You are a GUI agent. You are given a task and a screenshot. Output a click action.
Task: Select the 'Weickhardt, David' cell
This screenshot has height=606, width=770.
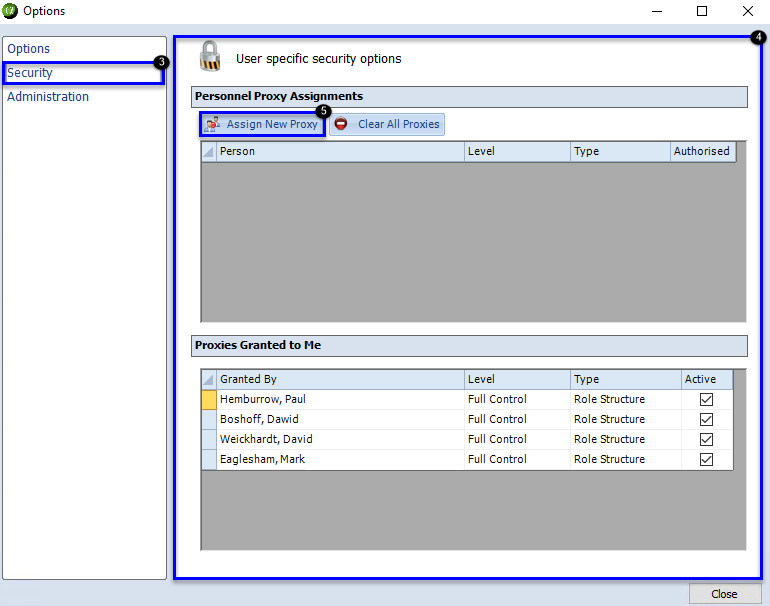pos(340,440)
